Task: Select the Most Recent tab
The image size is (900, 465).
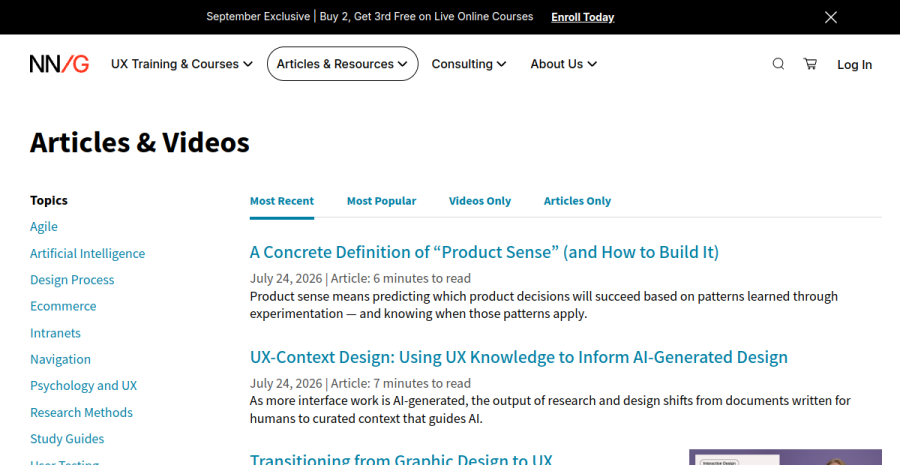Action: (x=282, y=201)
